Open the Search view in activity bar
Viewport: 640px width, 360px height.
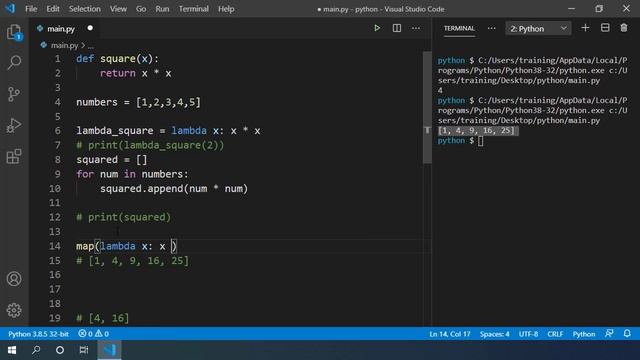click(x=14, y=62)
